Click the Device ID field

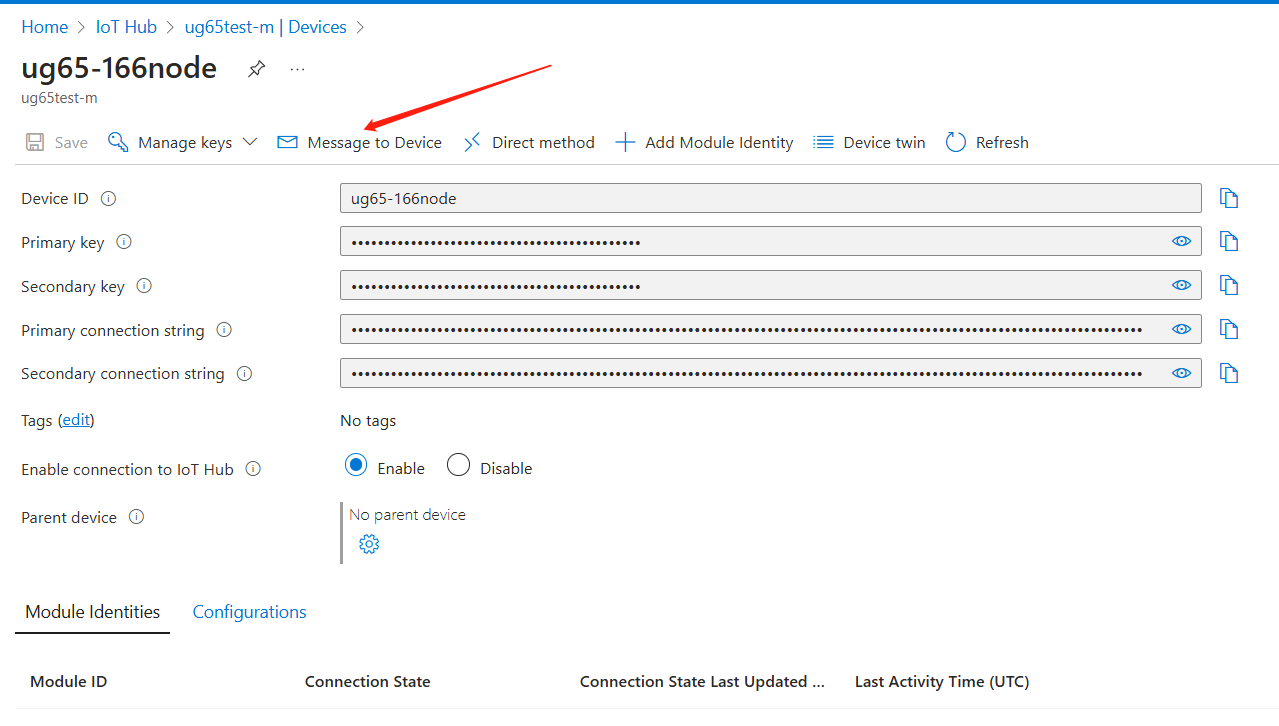(770, 198)
